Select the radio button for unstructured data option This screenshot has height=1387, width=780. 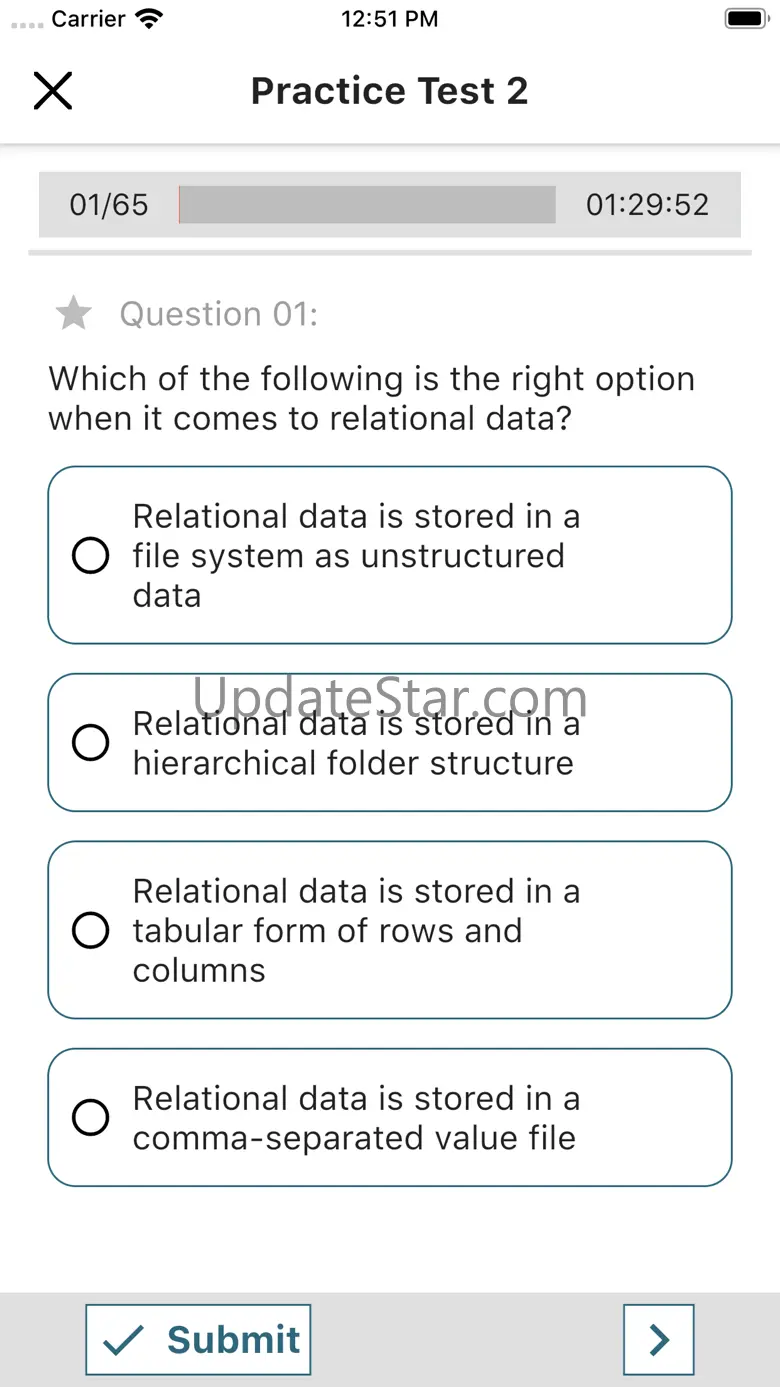91,555
